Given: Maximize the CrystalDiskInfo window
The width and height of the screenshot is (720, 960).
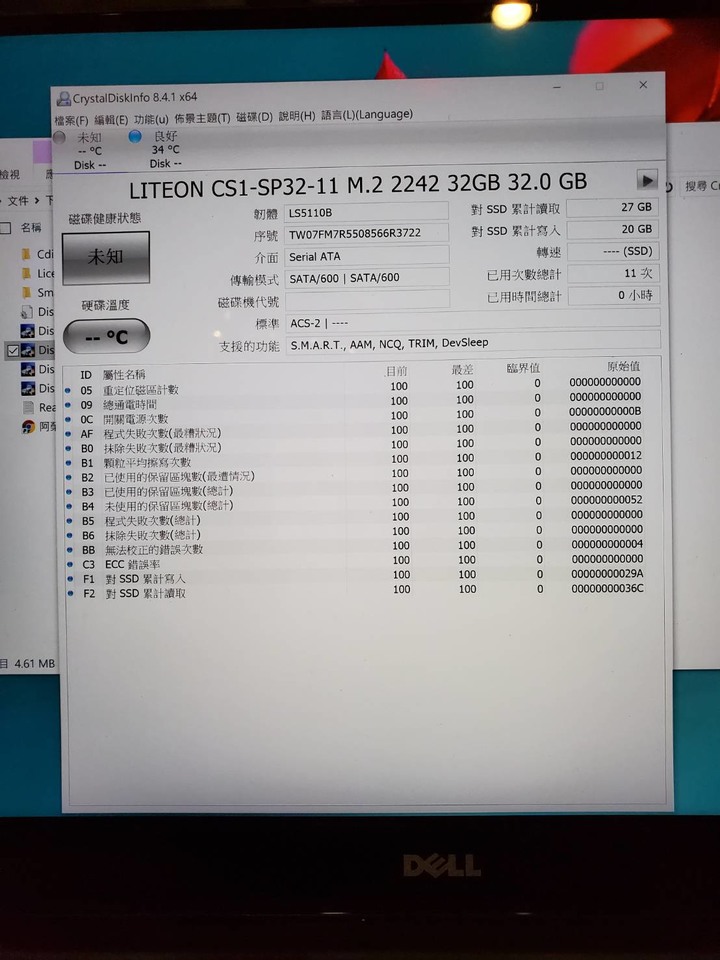Looking at the screenshot, I should click(x=600, y=86).
